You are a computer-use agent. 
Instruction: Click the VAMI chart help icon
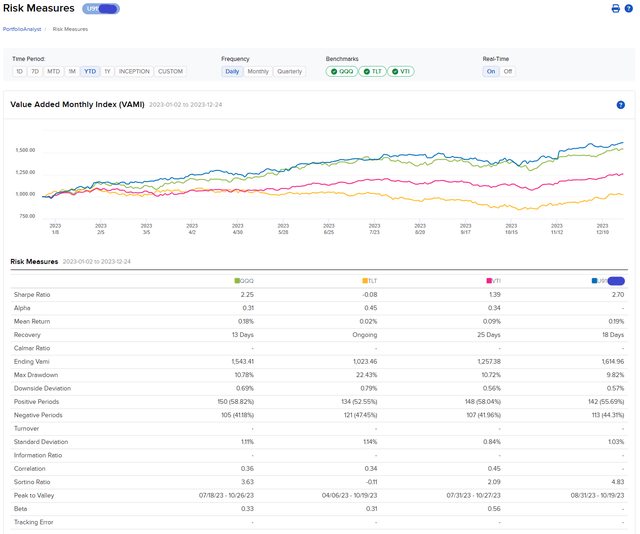pyautogui.click(x=620, y=104)
